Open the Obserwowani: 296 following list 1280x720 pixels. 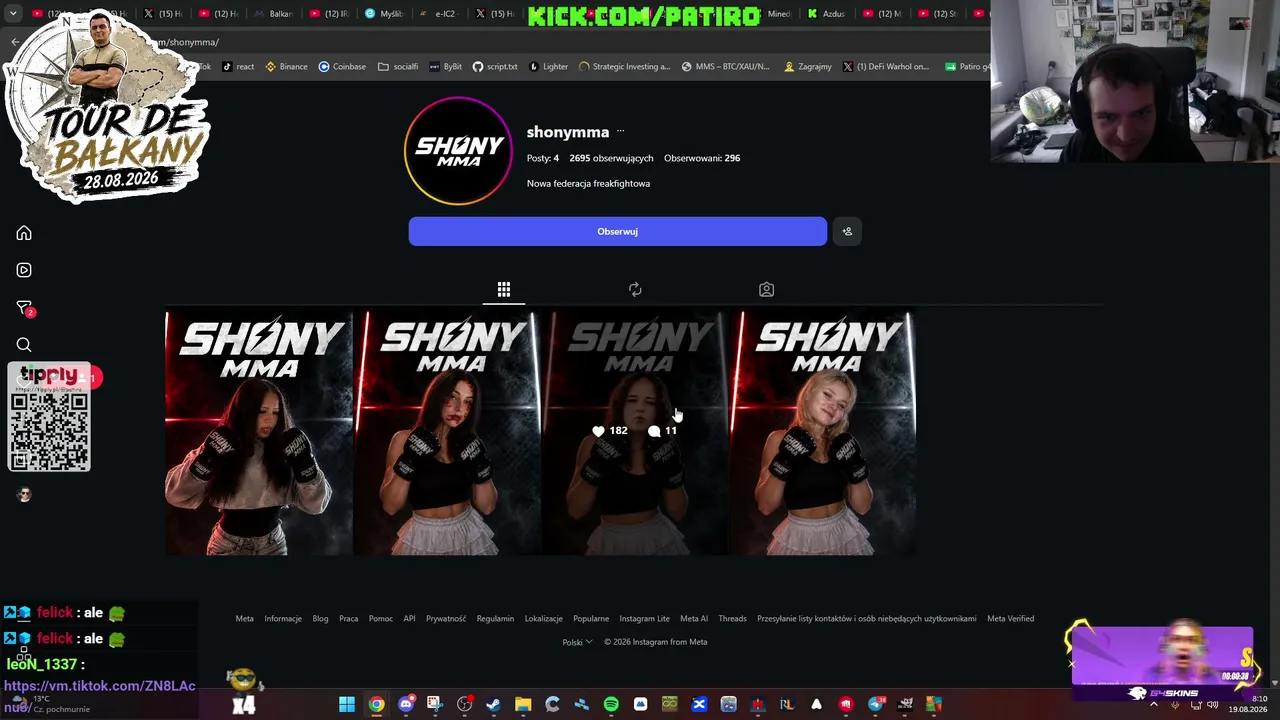(x=702, y=158)
